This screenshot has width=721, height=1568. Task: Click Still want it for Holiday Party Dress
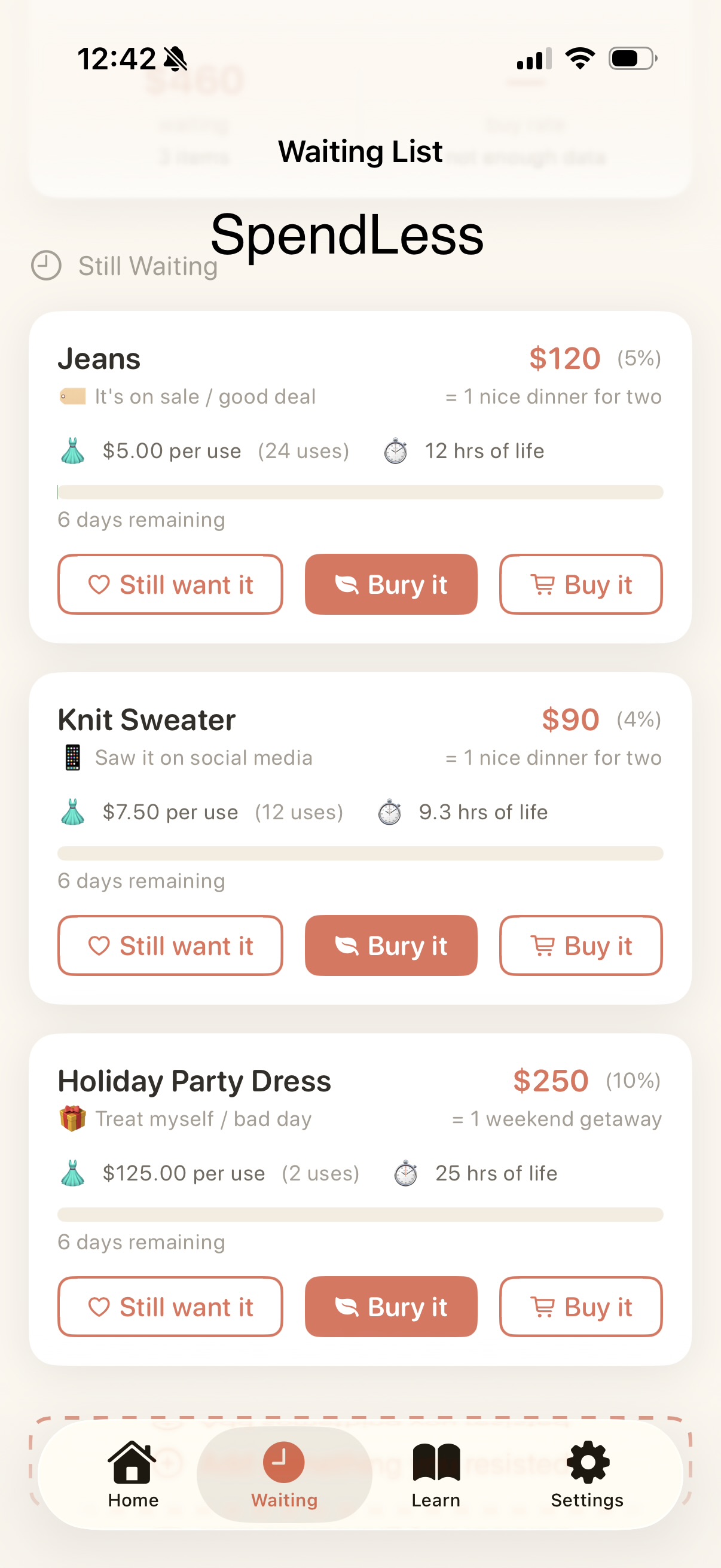tap(170, 1306)
